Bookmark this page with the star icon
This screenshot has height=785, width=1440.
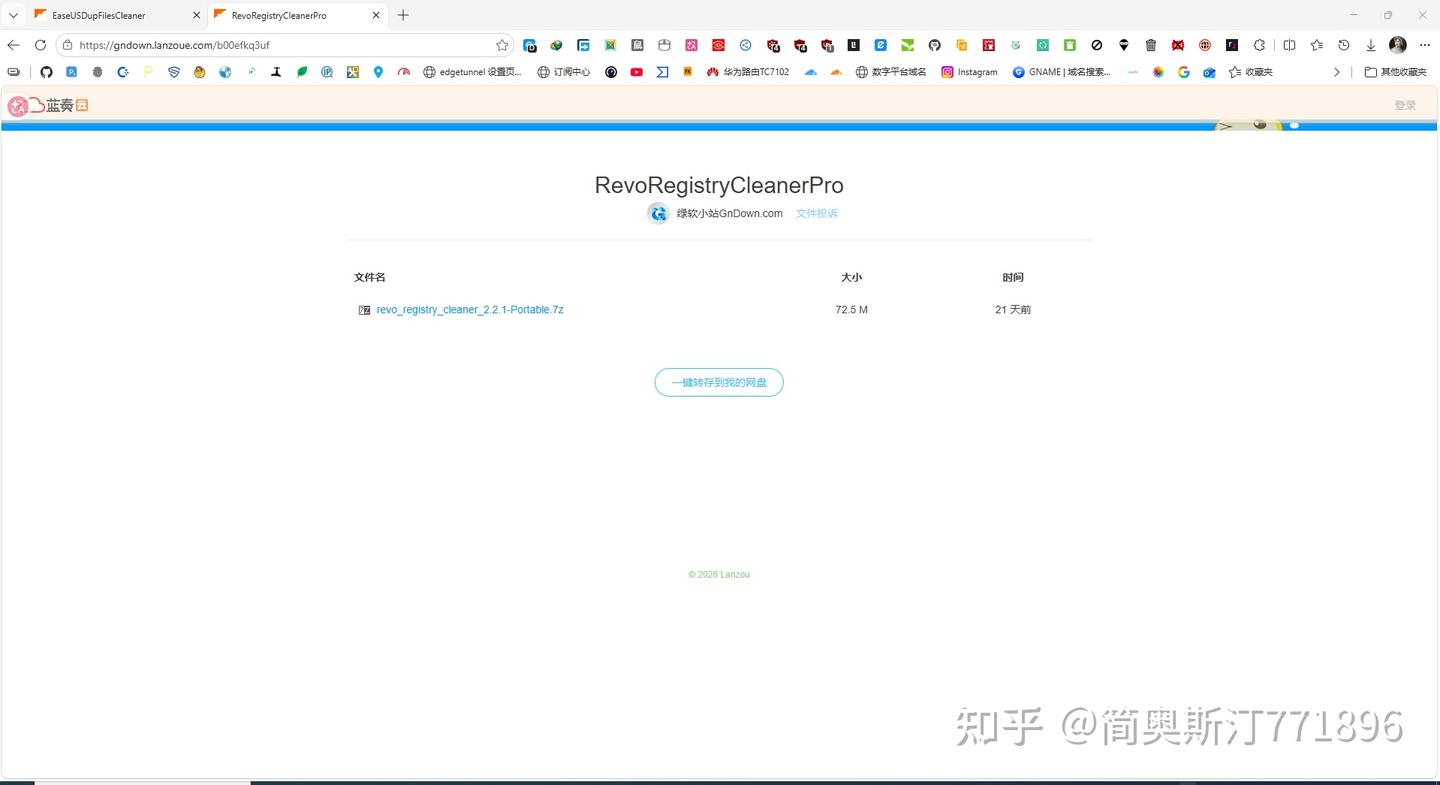pos(502,45)
